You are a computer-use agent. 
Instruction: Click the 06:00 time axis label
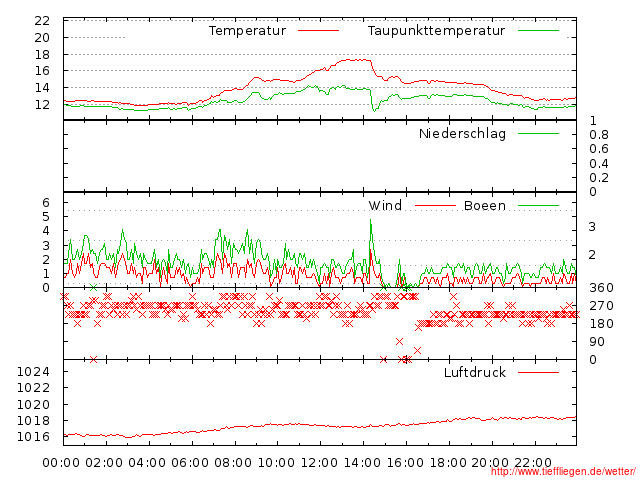tap(190, 463)
